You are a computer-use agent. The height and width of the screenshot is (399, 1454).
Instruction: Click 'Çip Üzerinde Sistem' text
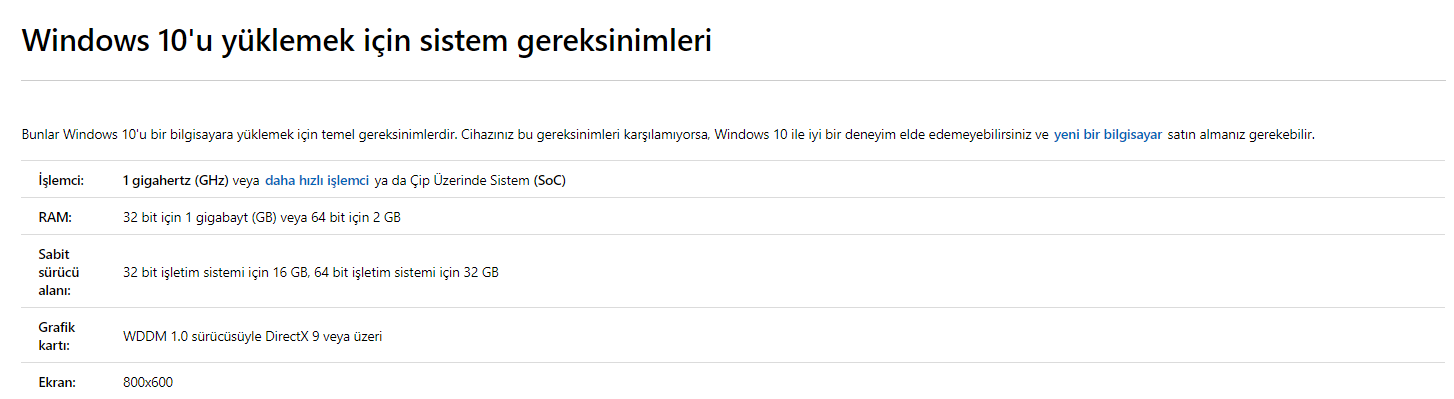[x=468, y=181]
